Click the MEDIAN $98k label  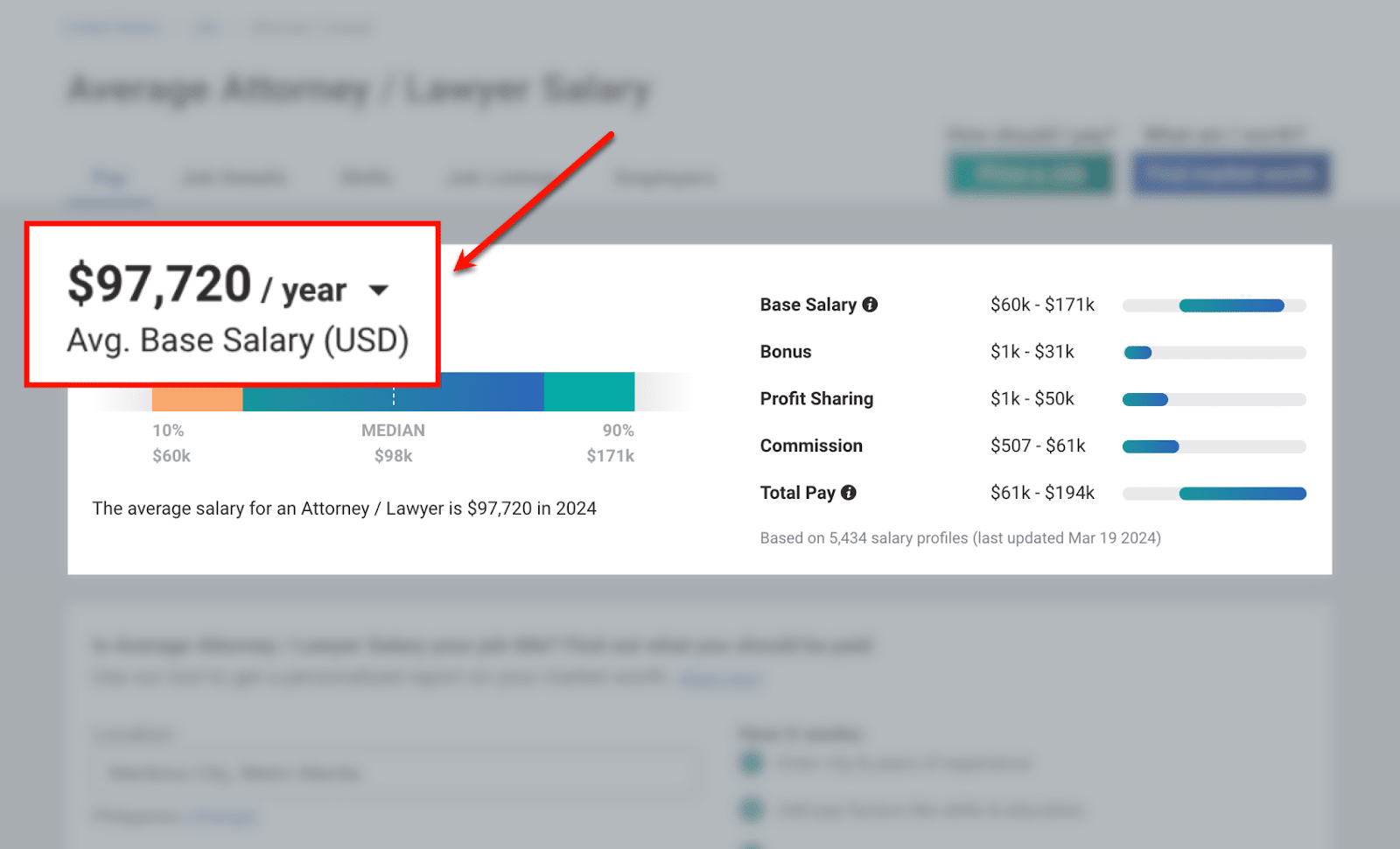(393, 443)
